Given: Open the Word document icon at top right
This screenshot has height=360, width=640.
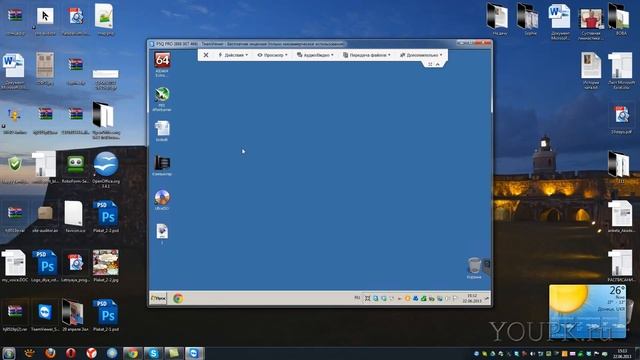Looking at the screenshot, I should (560, 21).
